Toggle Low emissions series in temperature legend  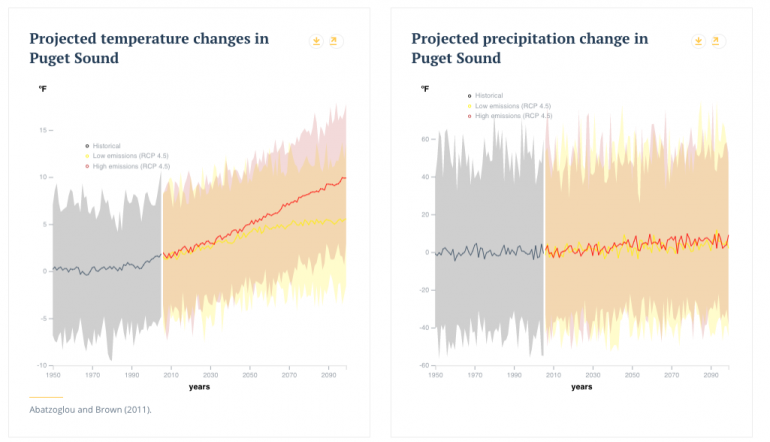click(125, 156)
